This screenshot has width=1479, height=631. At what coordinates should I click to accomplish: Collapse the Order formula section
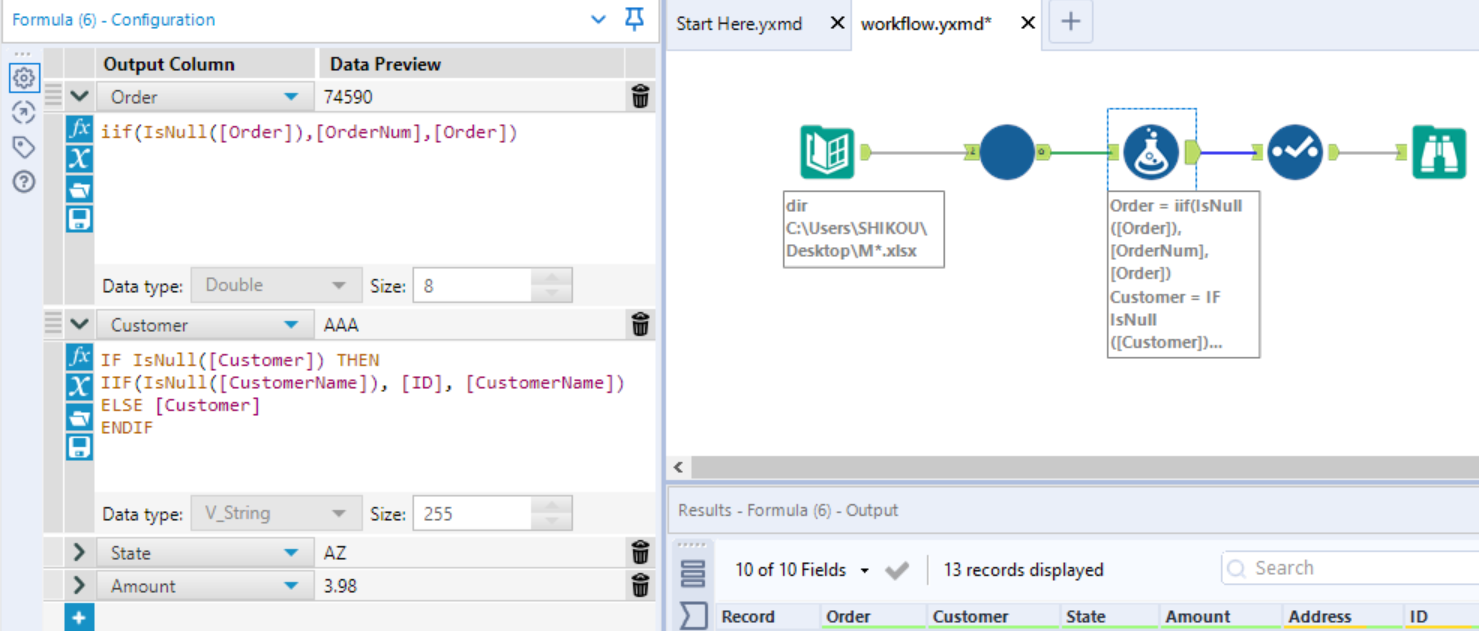click(x=79, y=97)
